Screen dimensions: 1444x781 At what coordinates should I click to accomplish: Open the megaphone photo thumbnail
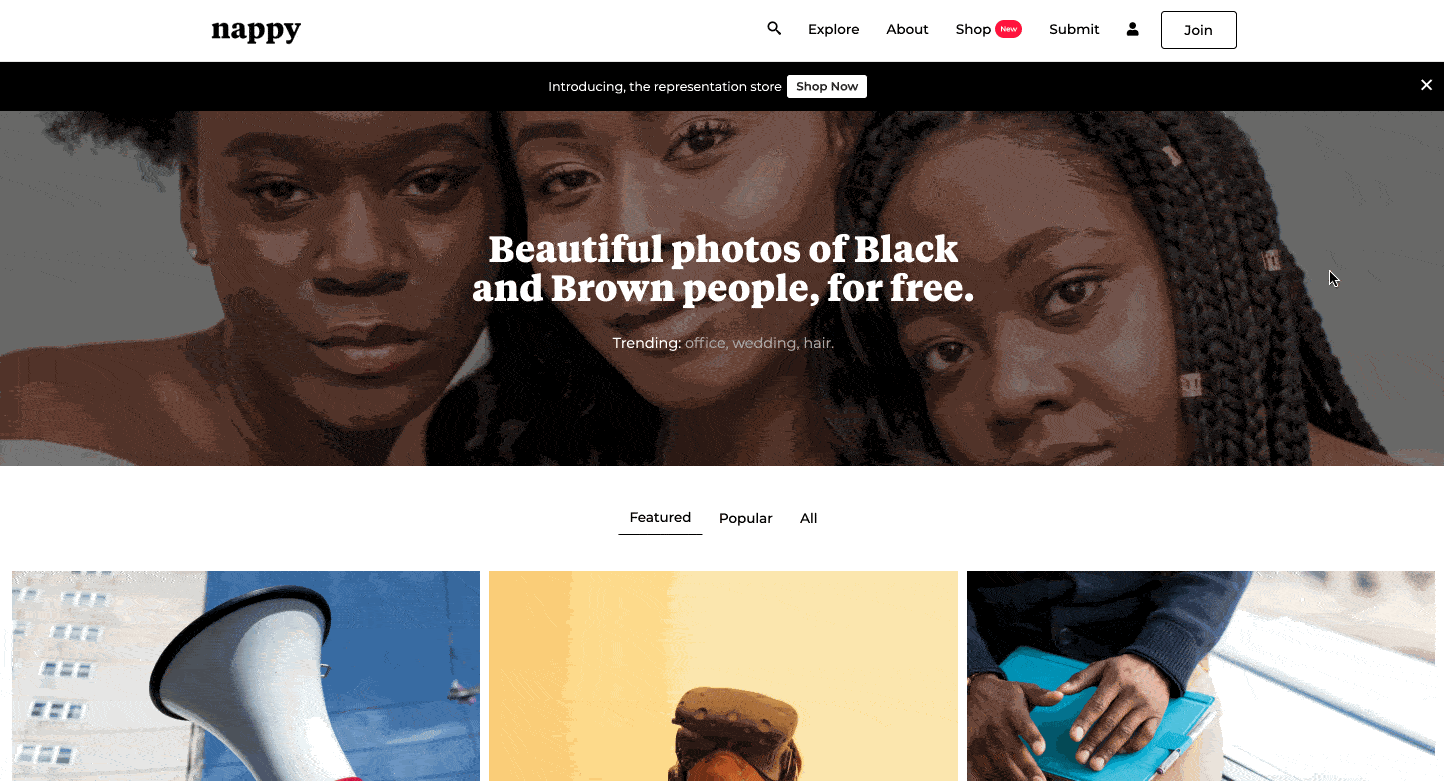(x=246, y=676)
